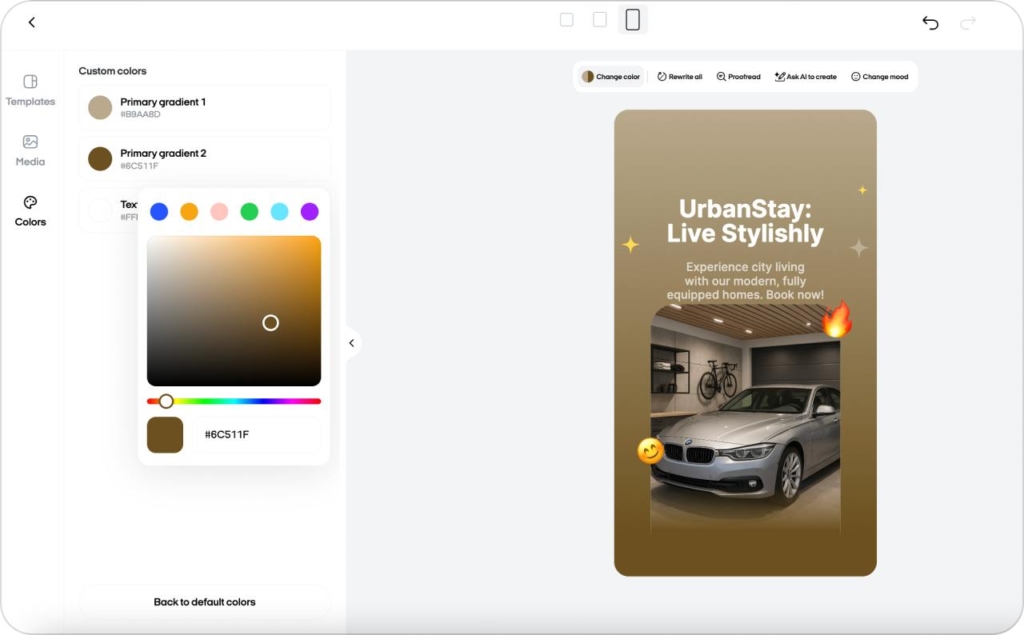Select Primary gradient 1 color row
The width and height of the screenshot is (1024, 635).
point(204,107)
